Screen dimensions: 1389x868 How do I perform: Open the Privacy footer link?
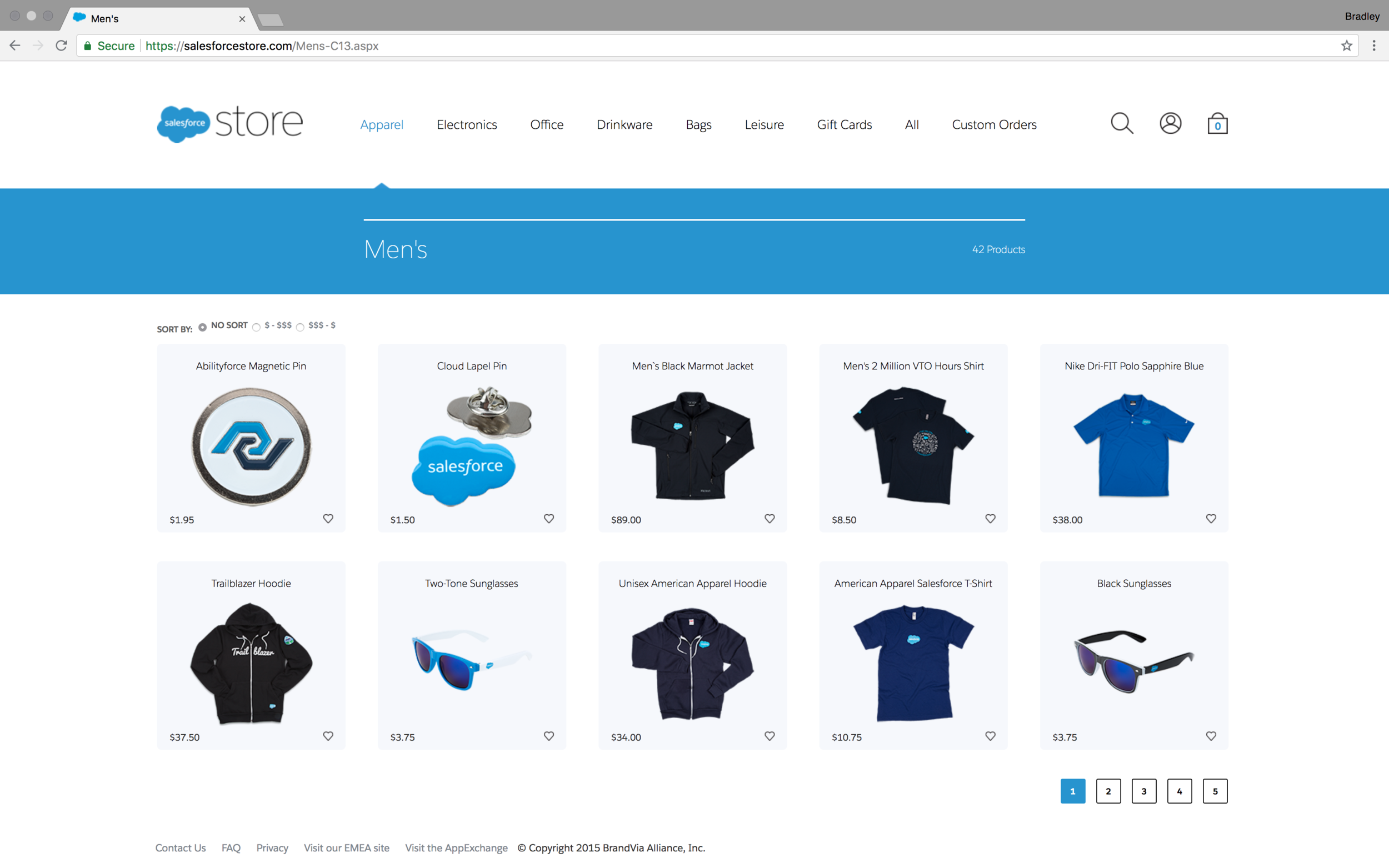coord(272,848)
